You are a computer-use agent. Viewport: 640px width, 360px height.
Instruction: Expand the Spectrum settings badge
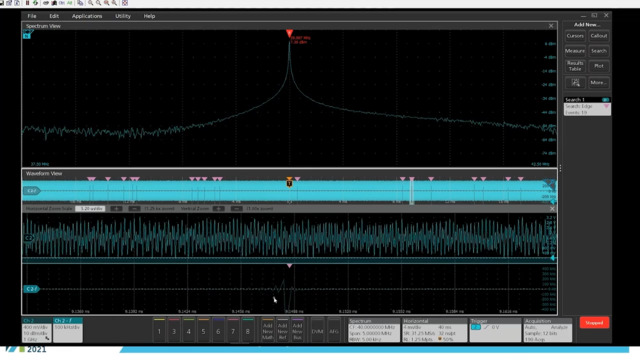(x=373, y=330)
